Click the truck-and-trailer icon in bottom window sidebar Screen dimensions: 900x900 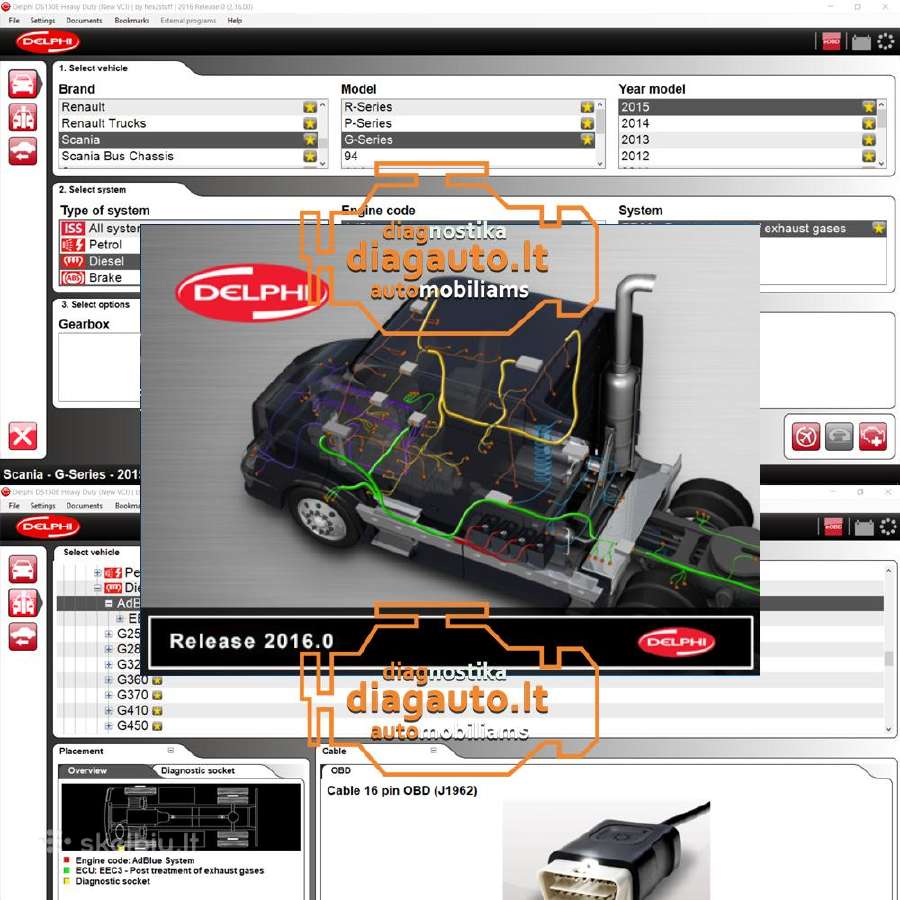23,603
